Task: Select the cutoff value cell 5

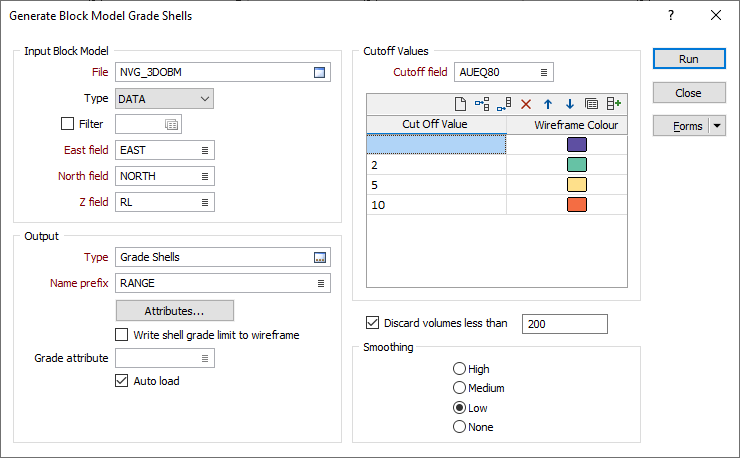Action: (437, 185)
